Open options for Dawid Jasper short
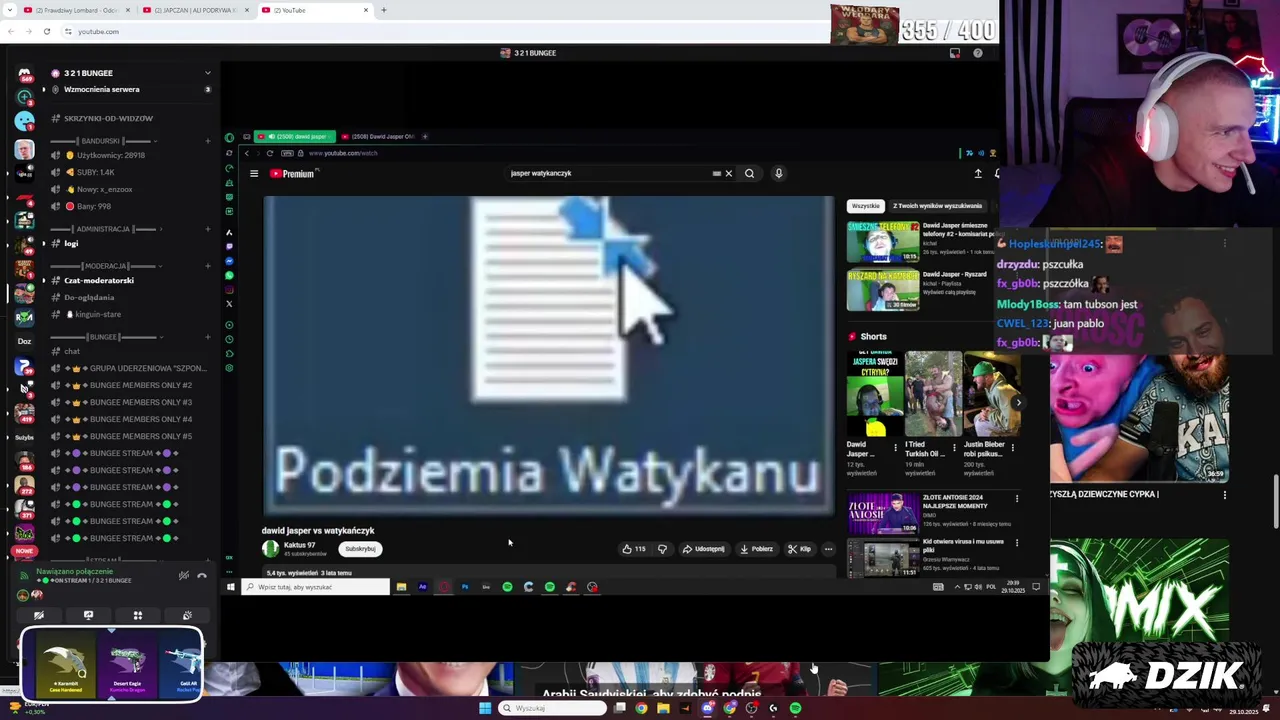The height and width of the screenshot is (720, 1280). click(x=895, y=448)
